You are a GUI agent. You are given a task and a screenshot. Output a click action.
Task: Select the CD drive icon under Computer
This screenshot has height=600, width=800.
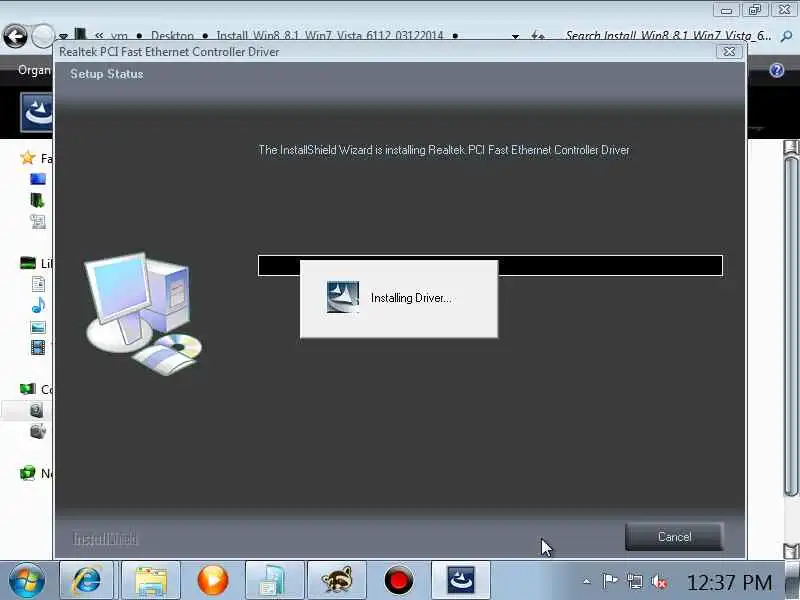pos(38,431)
